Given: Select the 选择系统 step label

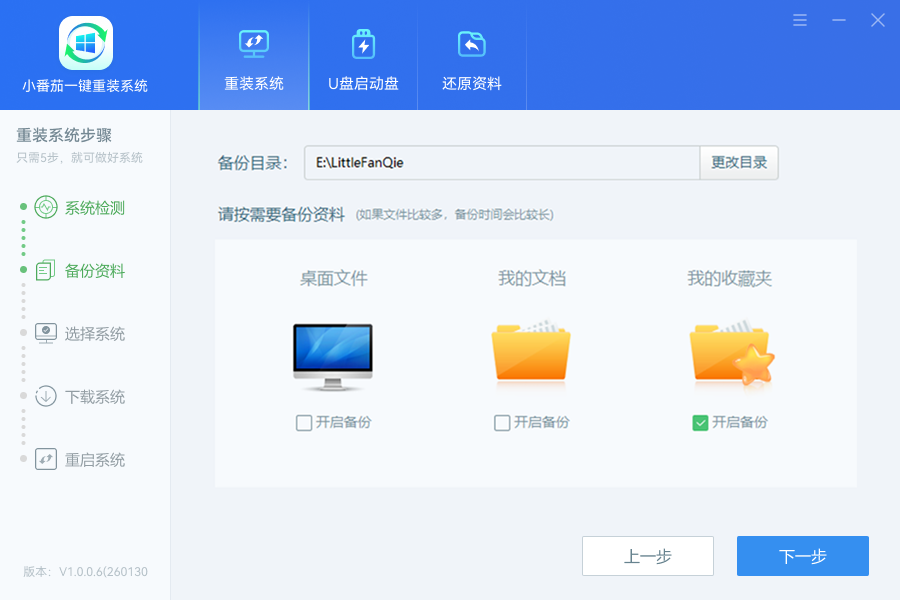Looking at the screenshot, I should coord(95,334).
